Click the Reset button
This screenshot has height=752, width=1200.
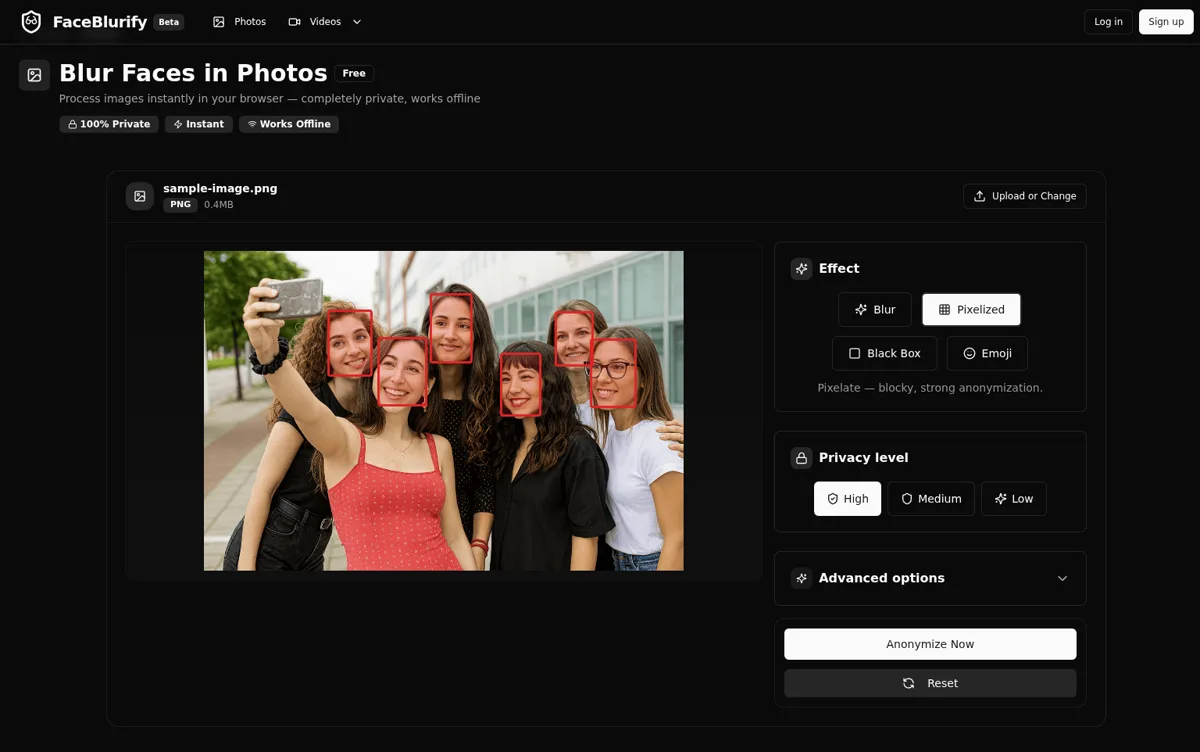click(930, 683)
